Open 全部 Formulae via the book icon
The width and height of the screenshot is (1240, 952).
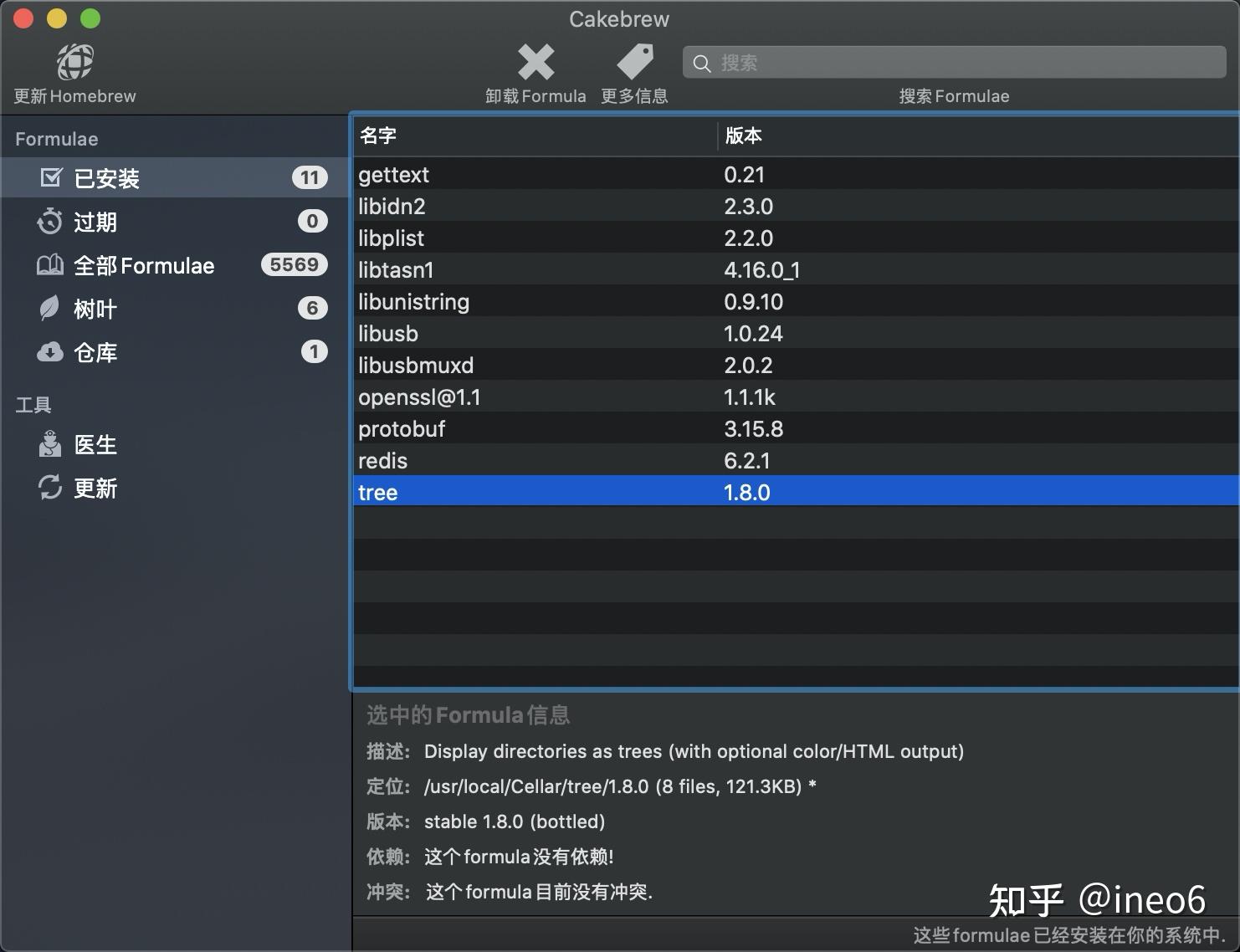pyautogui.click(x=50, y=264)
